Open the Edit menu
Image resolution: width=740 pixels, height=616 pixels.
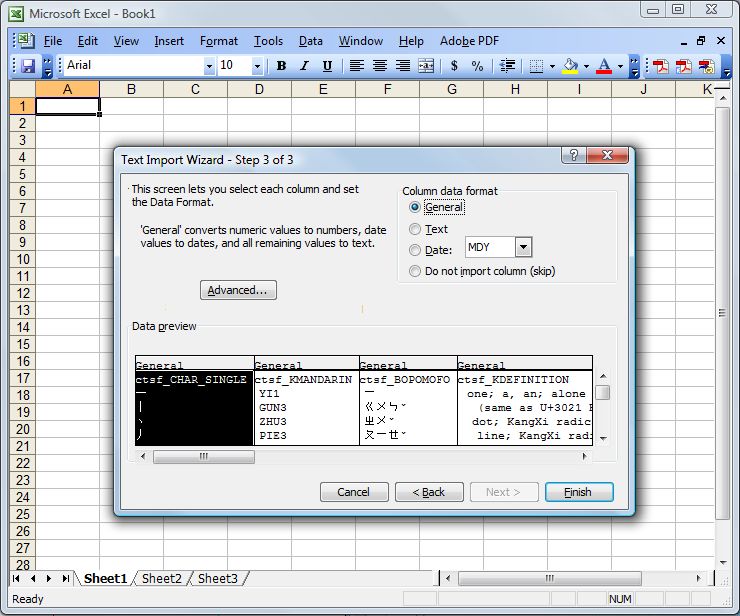pyautogui.click(x=88, y=41)
